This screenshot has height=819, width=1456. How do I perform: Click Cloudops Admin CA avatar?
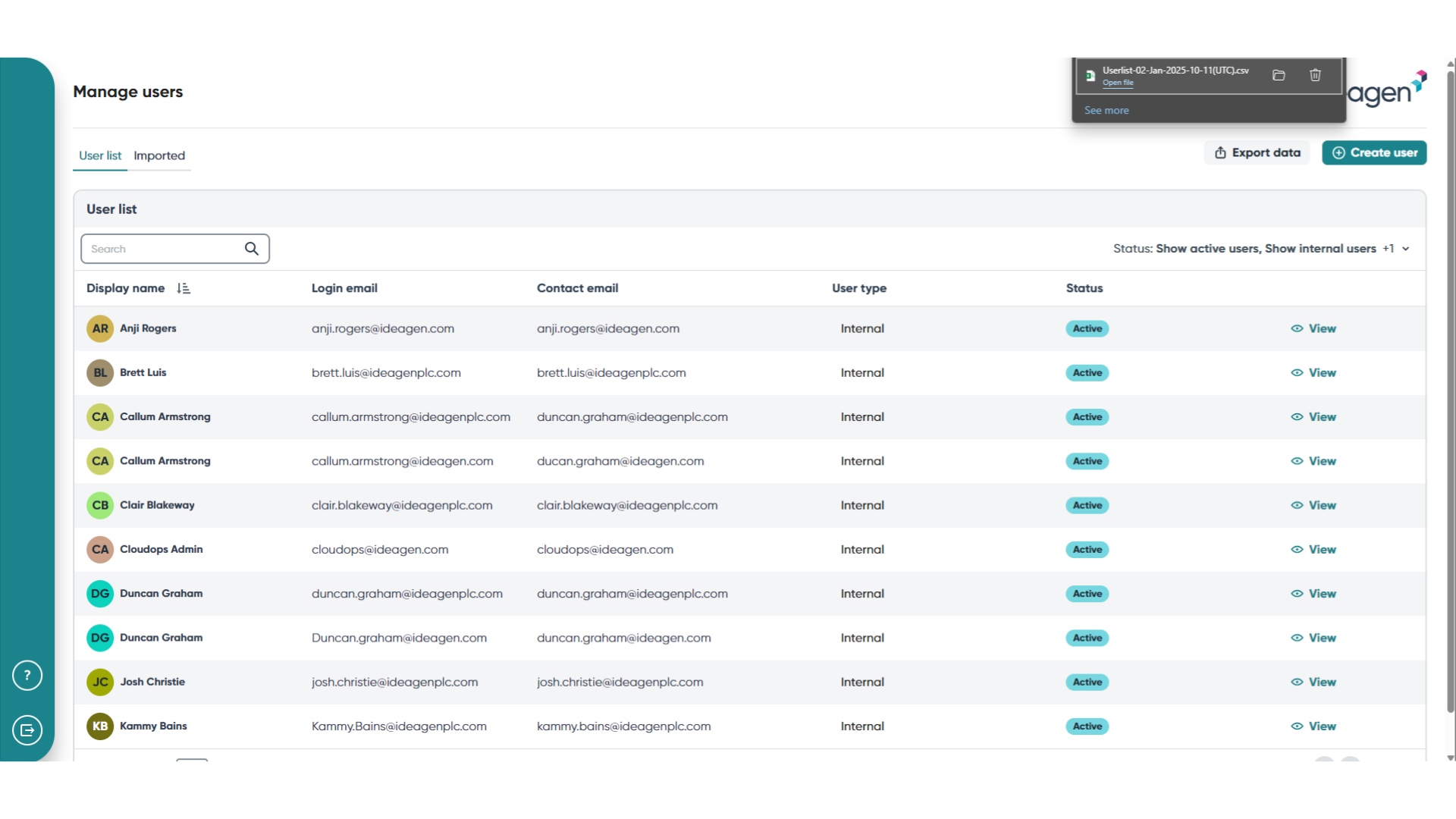[100, 549]
